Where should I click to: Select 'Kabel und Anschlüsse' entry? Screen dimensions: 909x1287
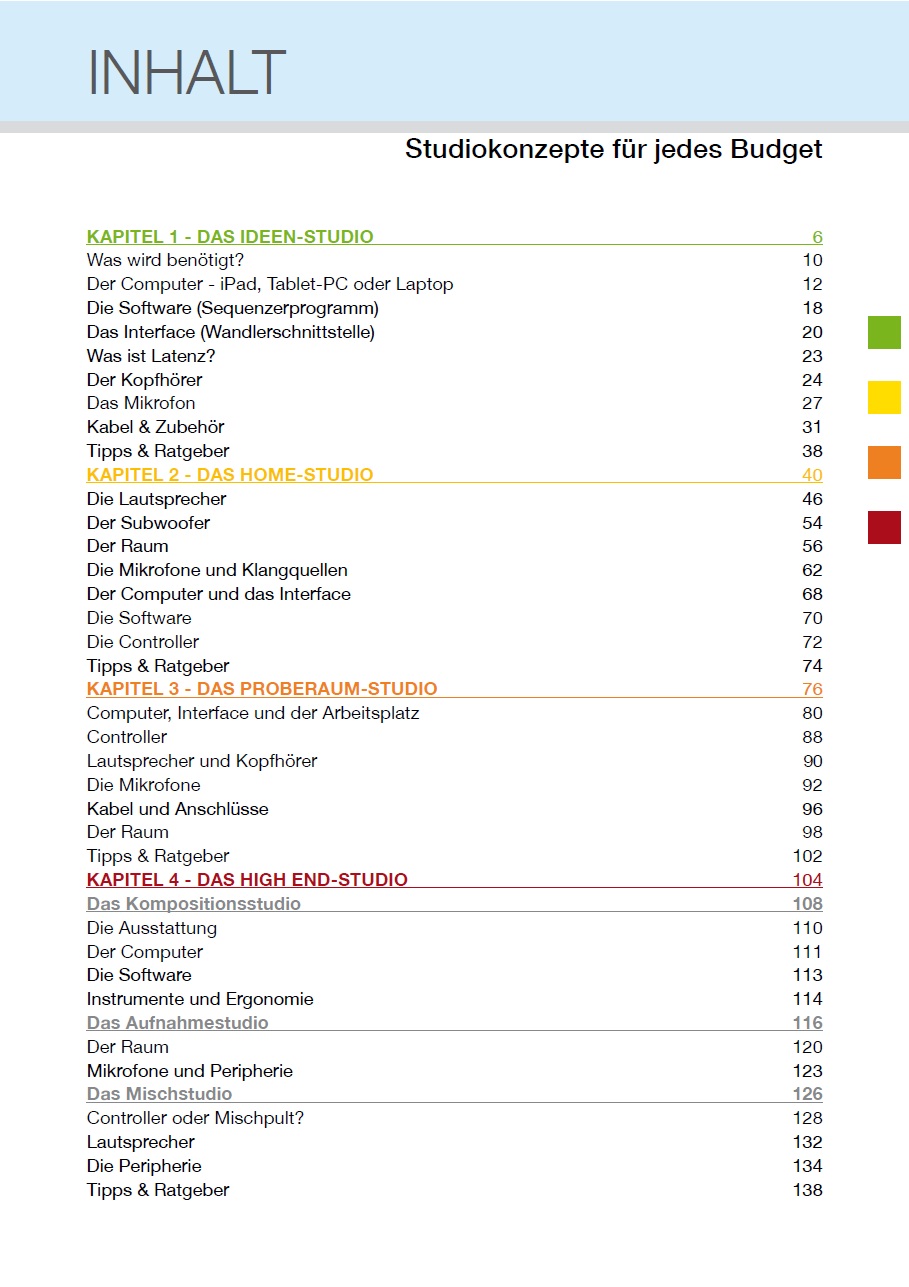[x=178, y=809]
